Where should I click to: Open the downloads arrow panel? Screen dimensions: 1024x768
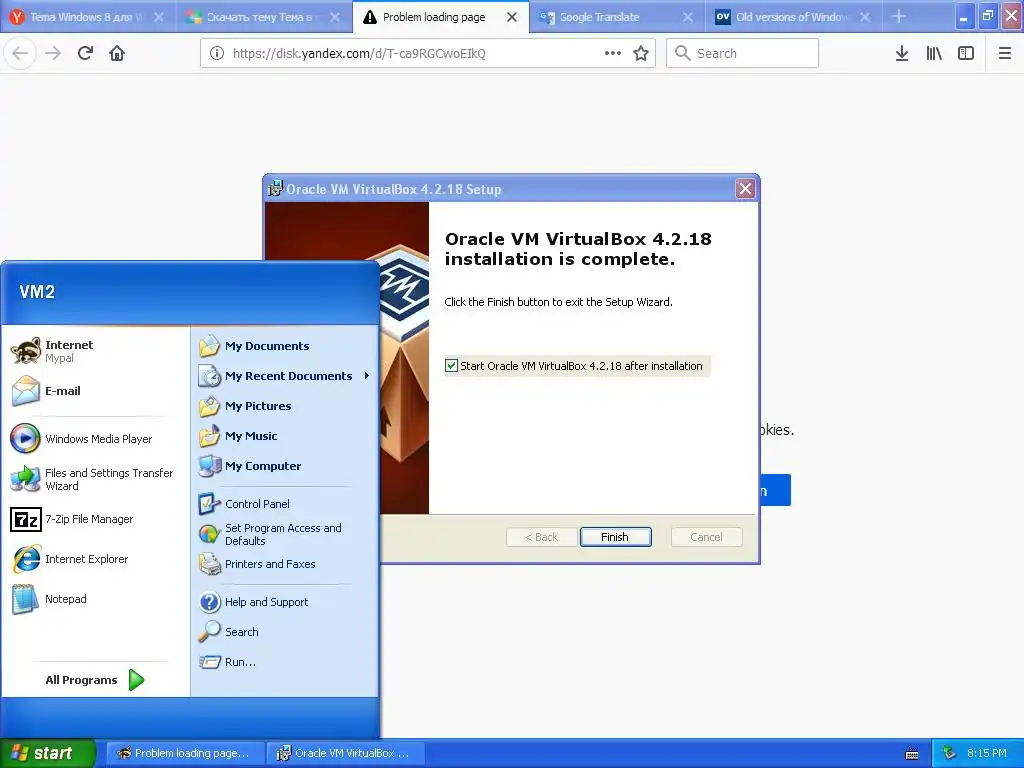click(x=902, y=53)
